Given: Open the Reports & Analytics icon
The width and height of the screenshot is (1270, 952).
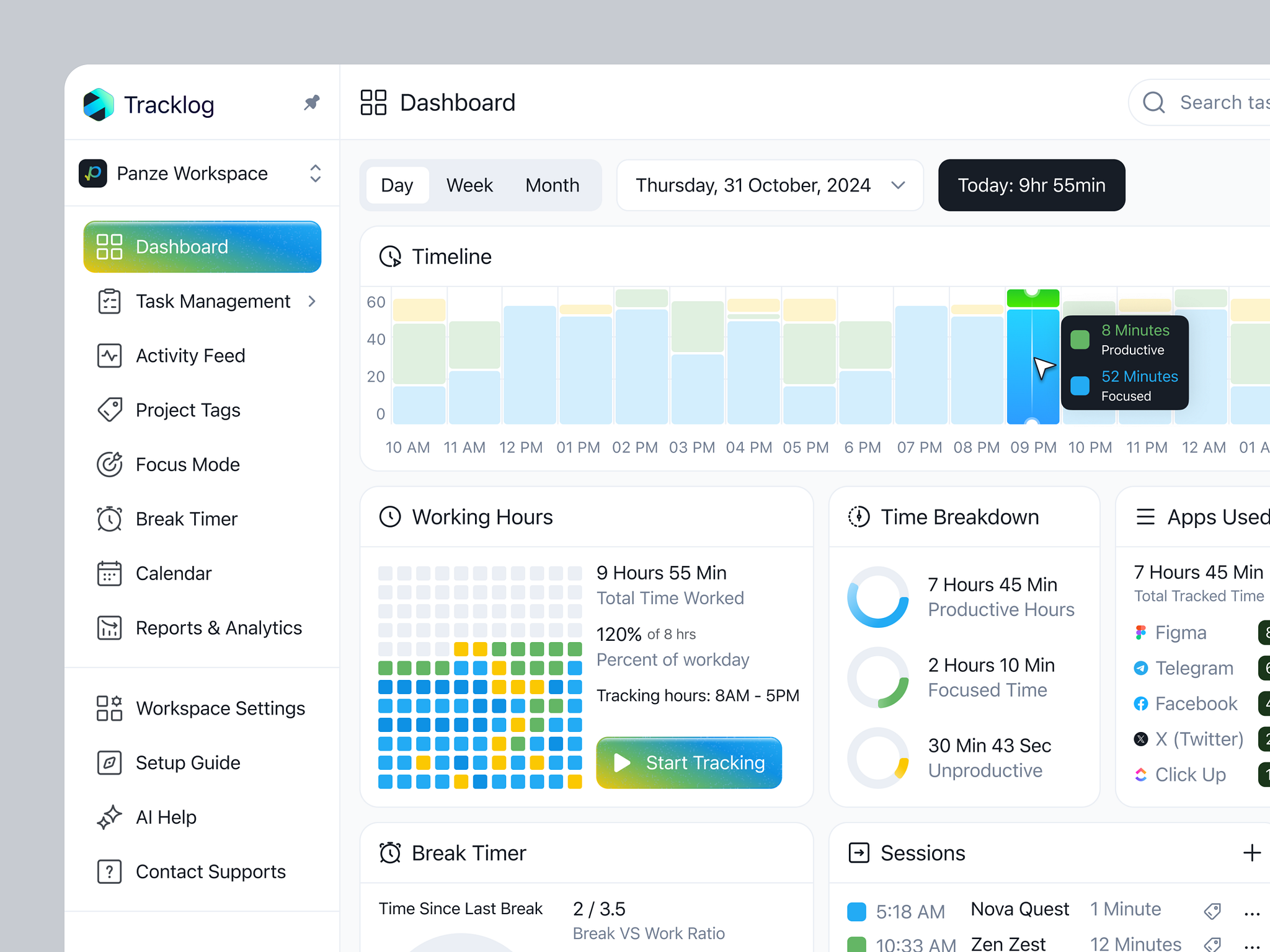Looking at the screenshot, I should coord(110,628).
